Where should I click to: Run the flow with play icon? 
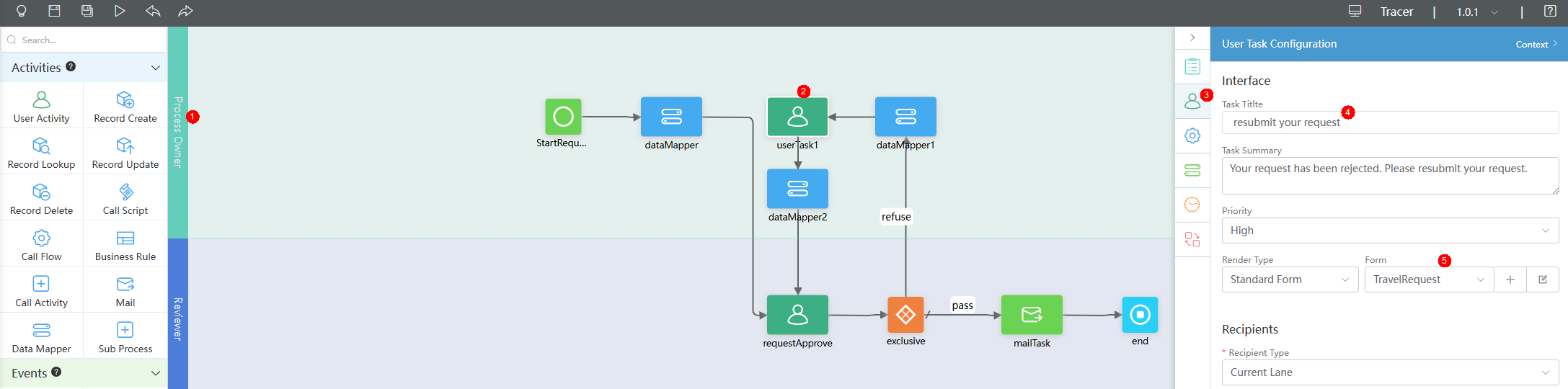point(120,11)
